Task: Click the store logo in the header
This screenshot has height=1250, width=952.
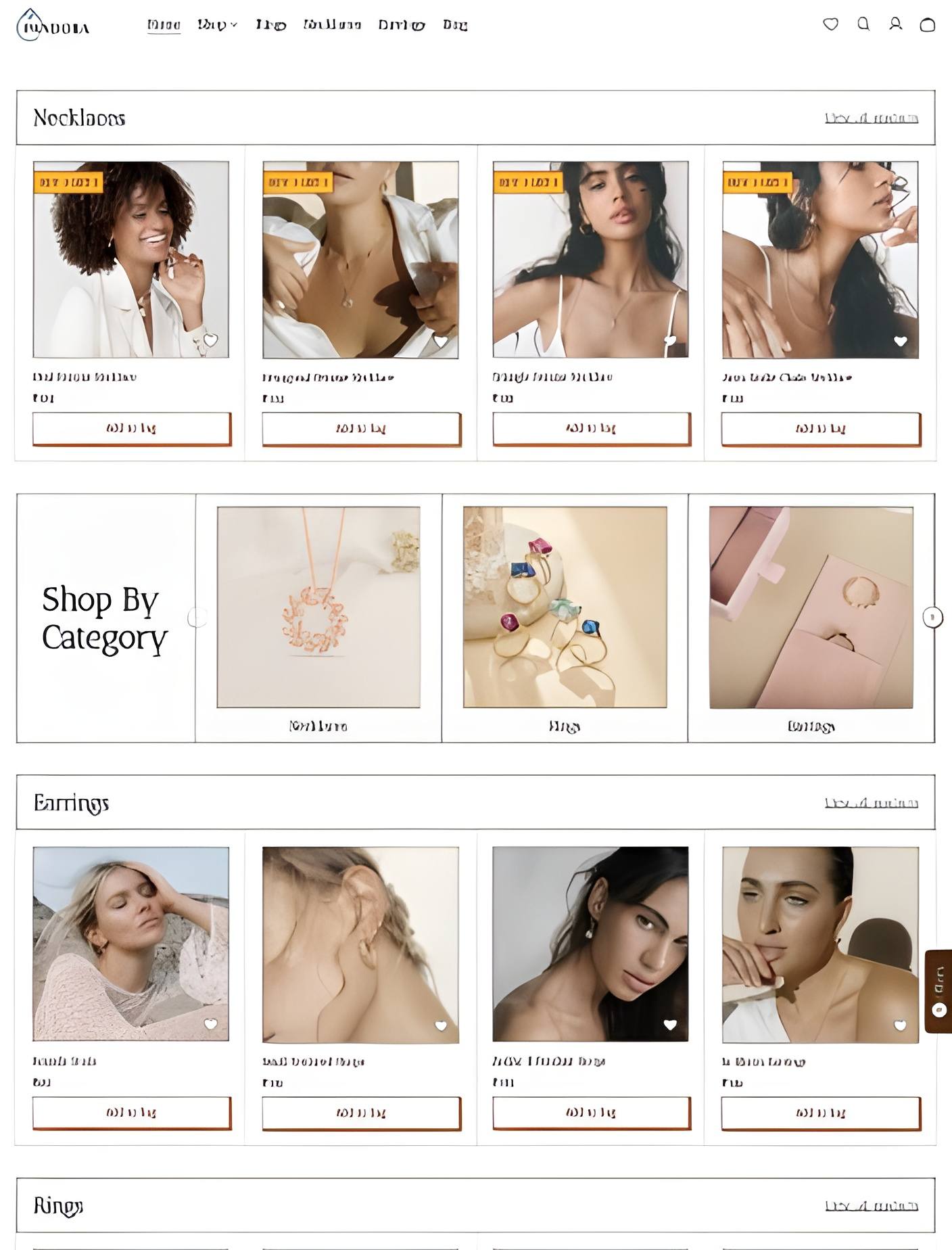Action: tap(53, 26)
